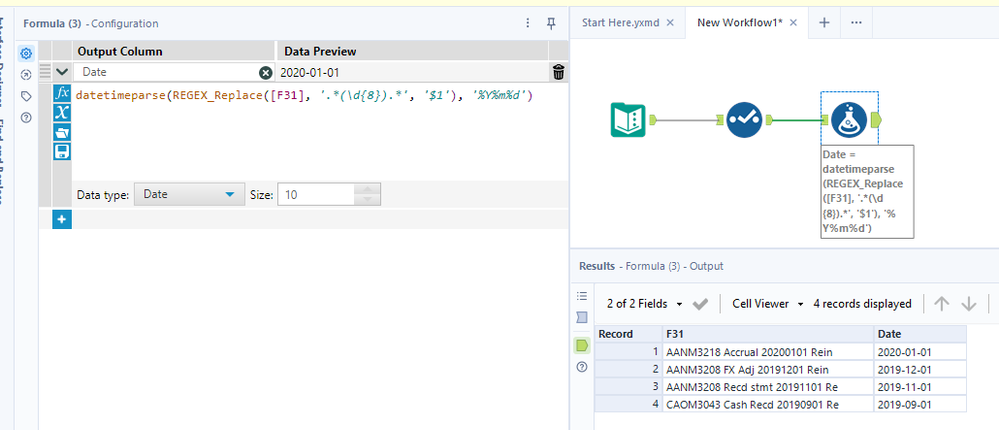The height and width of the screenshot is (430, 999).
Task: Expand the 2 of 2 Fields dropdown
Action: pyautogui.click(x=645, y=303)
